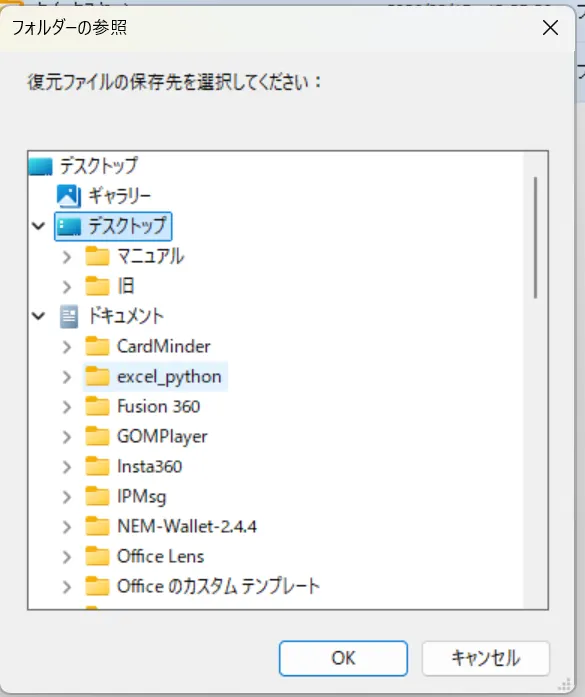Viewport: 585px width, 697px height.
Task: Collapse the selected デスクトップ node
Action: [39, 226]
